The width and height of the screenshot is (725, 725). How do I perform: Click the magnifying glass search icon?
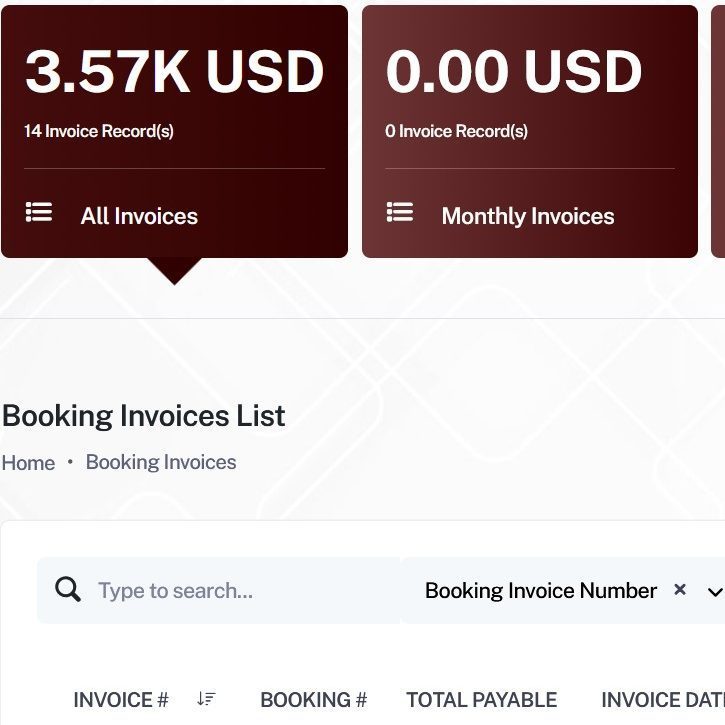click(68, 590)
